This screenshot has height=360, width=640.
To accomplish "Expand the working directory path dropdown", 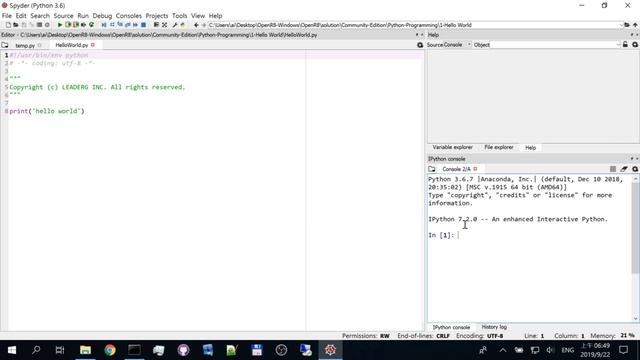I will pyautogui.click(x=621, y=25).
